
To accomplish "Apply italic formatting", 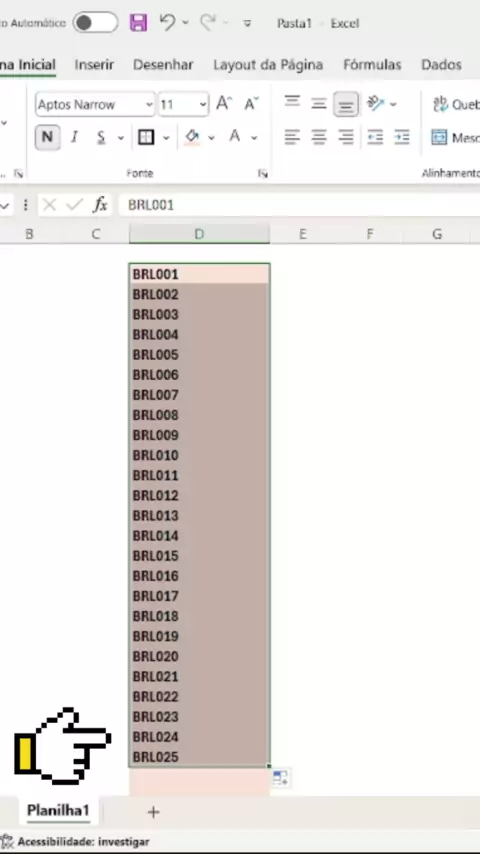I will pos(75,137).
